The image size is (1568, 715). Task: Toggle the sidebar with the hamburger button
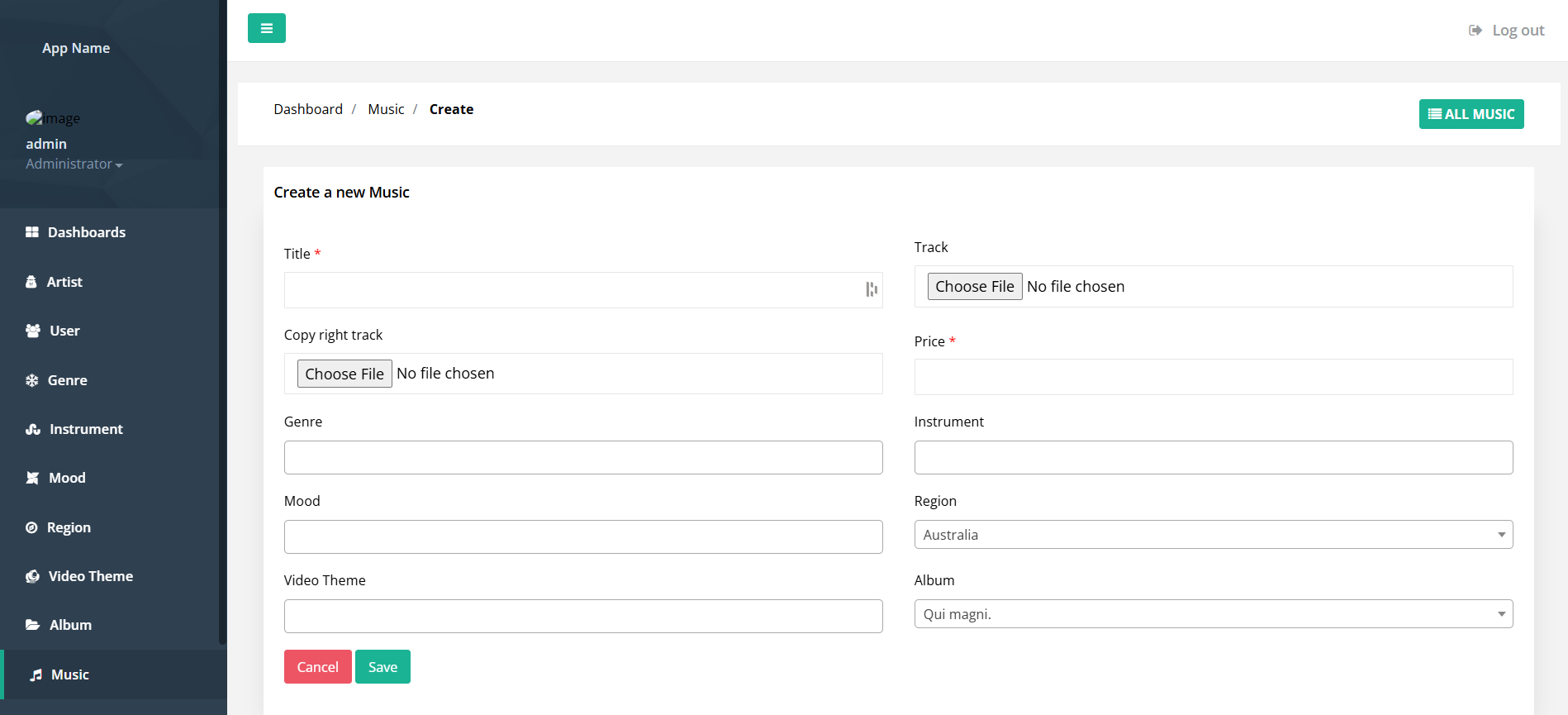click(266, 28)
